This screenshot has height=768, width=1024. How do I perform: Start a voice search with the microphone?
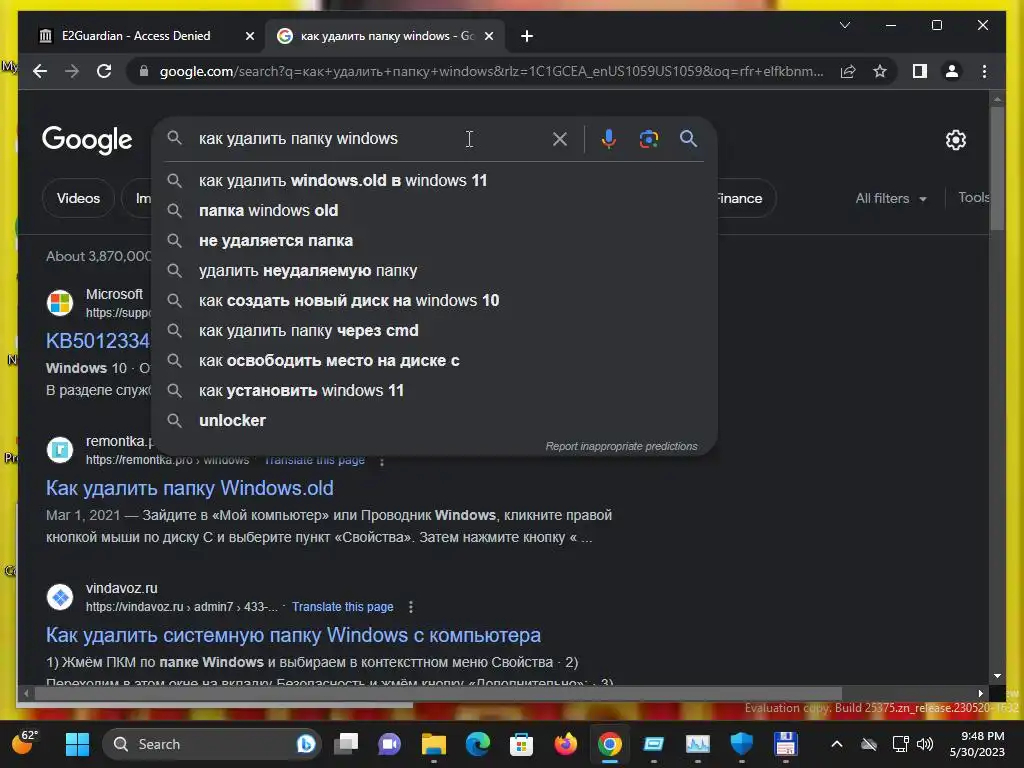(x=609, y=138)
